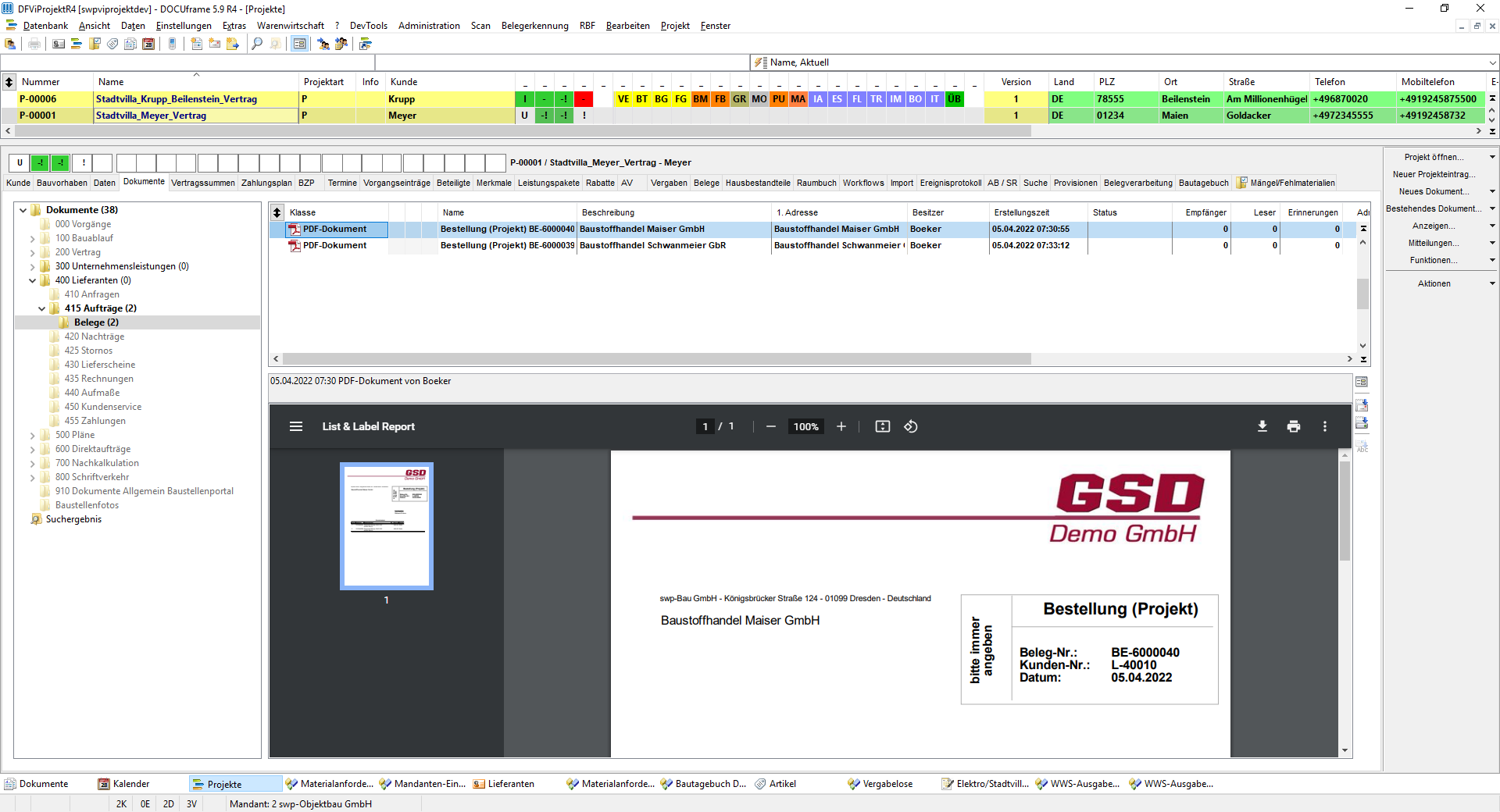Click the mobile phone toolbar icon
This screenshot has width=1500, height=812.
pos(173,44)
